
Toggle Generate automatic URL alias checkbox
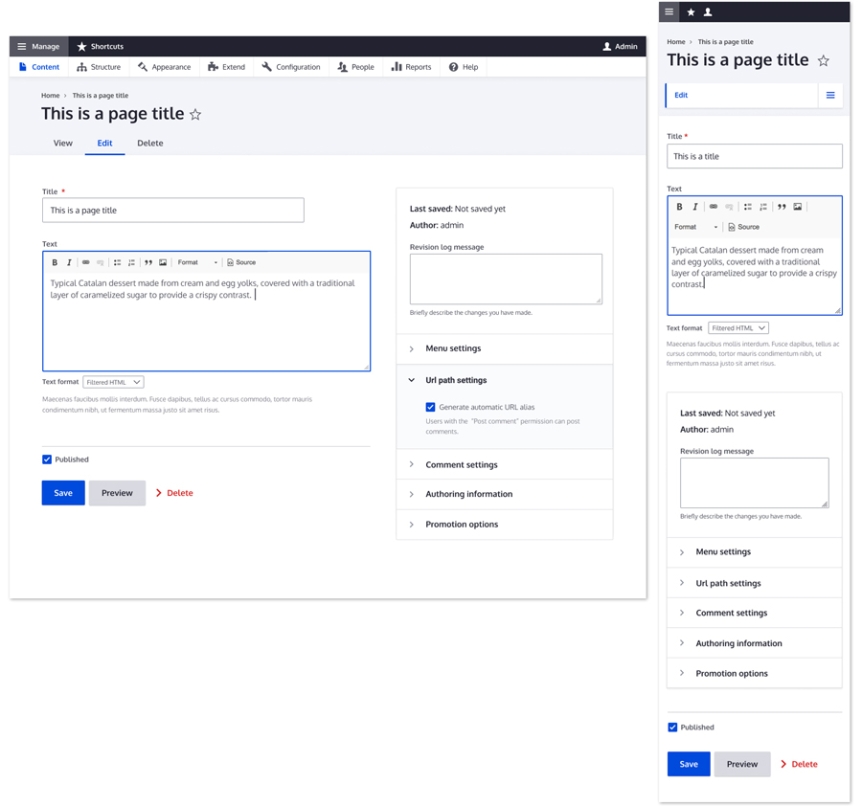coord(431,407)
